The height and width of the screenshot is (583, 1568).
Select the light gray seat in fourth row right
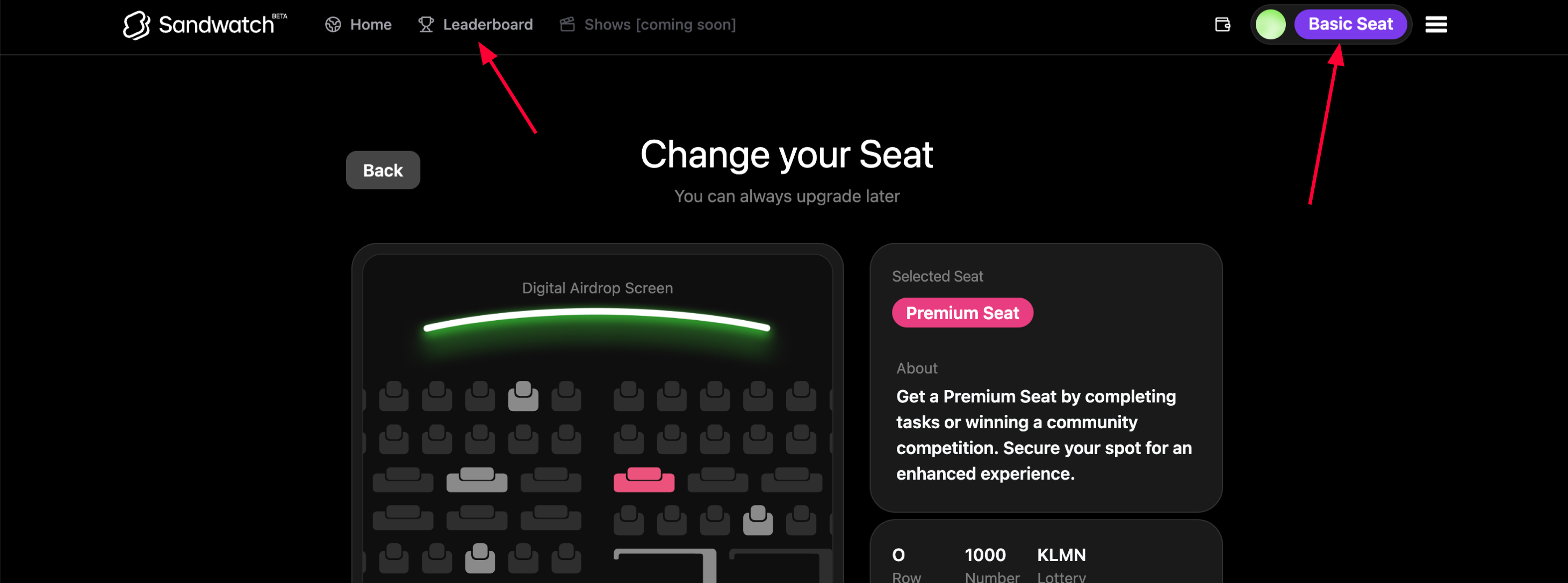point(757,520)
